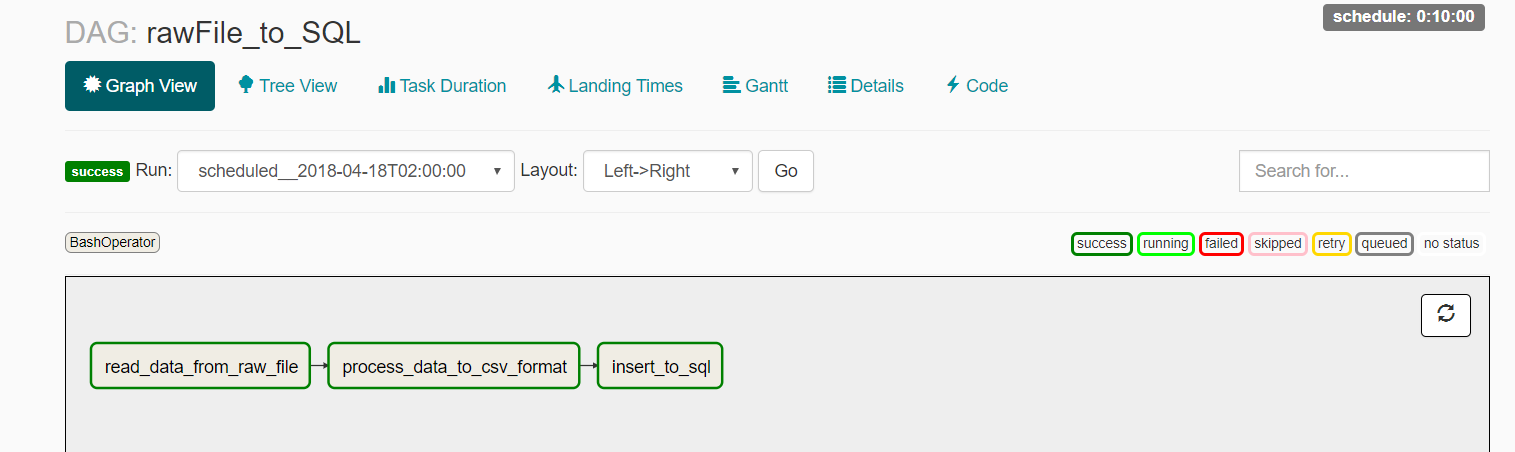Click the Graph View sun-shaped icon
The height and width of the screenshot is (452, 1515).
(x=92, y=85)
